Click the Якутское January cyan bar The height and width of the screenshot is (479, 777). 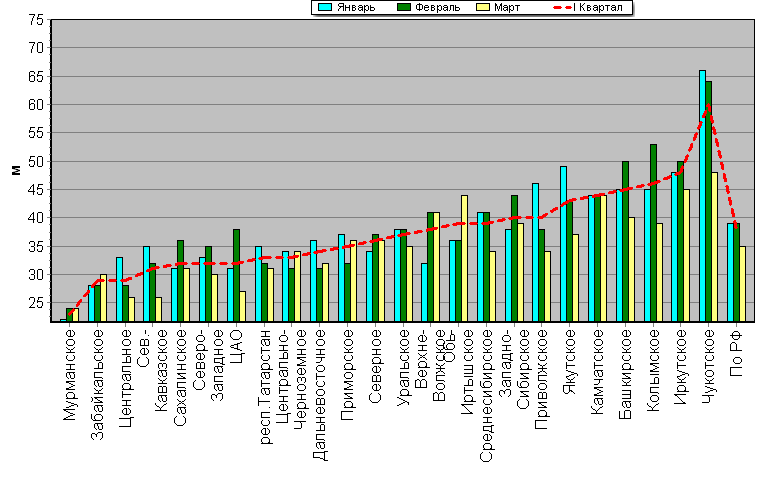[x=563, y=244]
